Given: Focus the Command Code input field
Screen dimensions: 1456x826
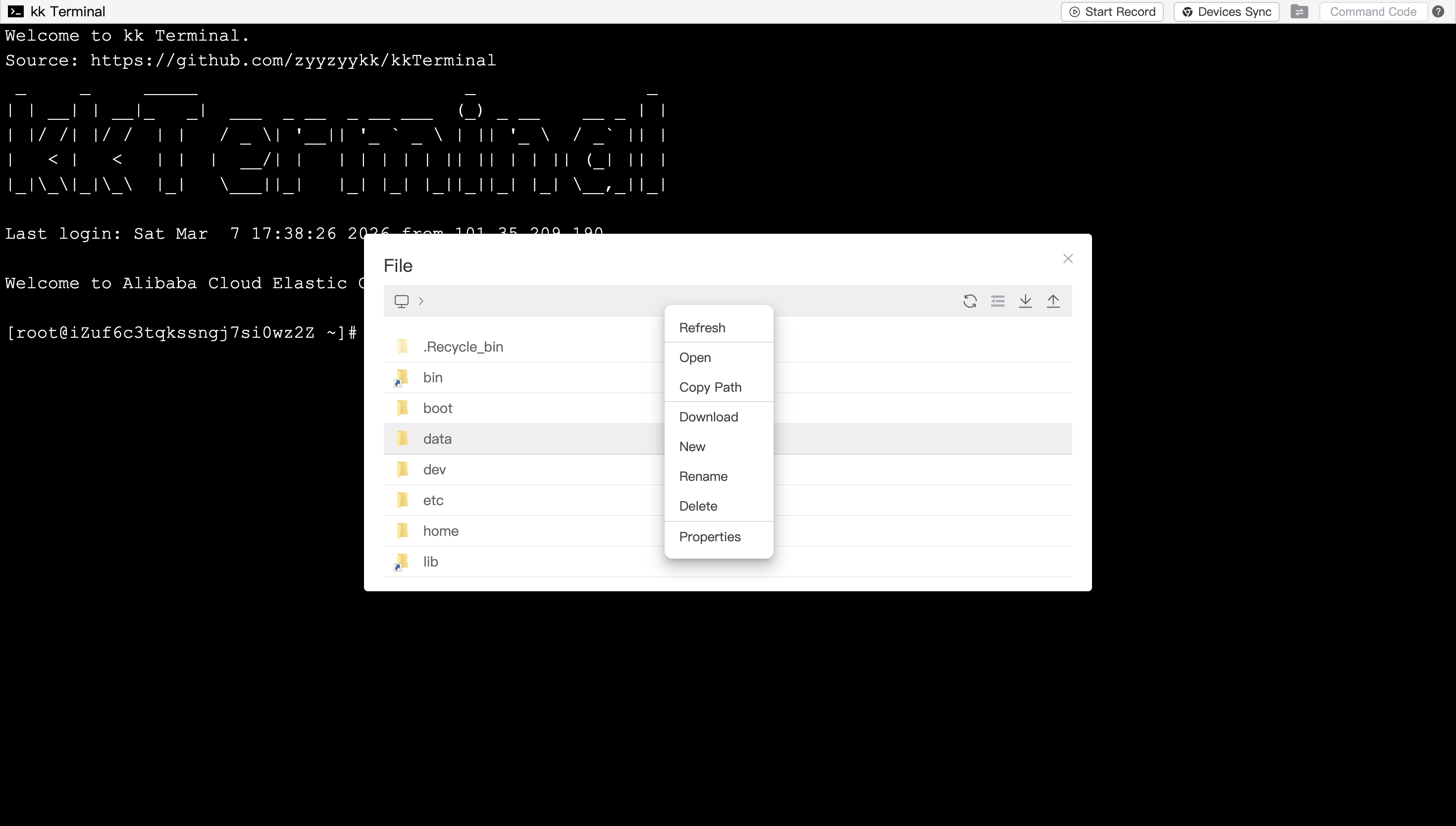Looking at the screenshot, I should [x=1373, y=11].
